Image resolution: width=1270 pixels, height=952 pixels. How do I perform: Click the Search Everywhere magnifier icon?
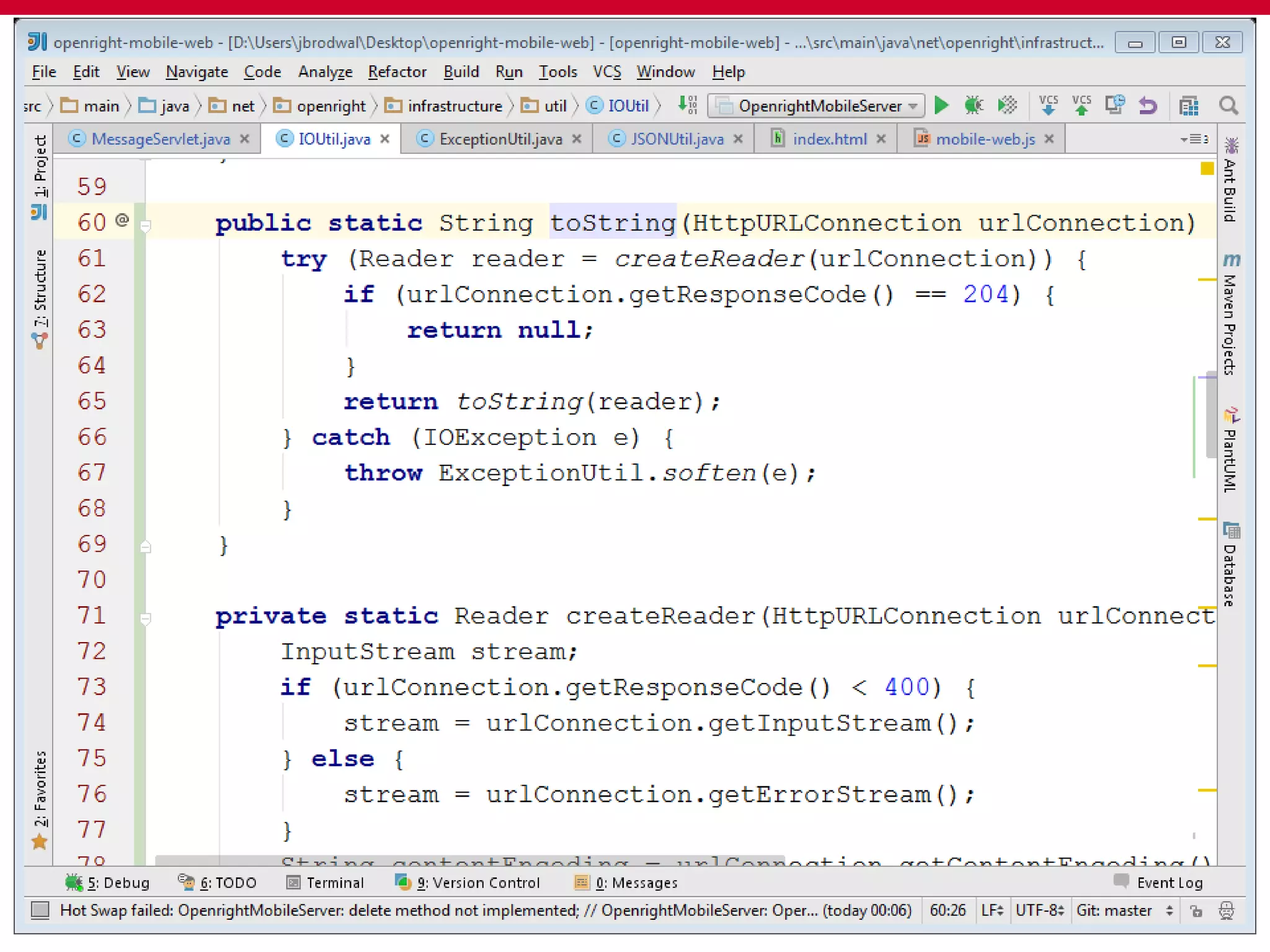click(1228, 105)
